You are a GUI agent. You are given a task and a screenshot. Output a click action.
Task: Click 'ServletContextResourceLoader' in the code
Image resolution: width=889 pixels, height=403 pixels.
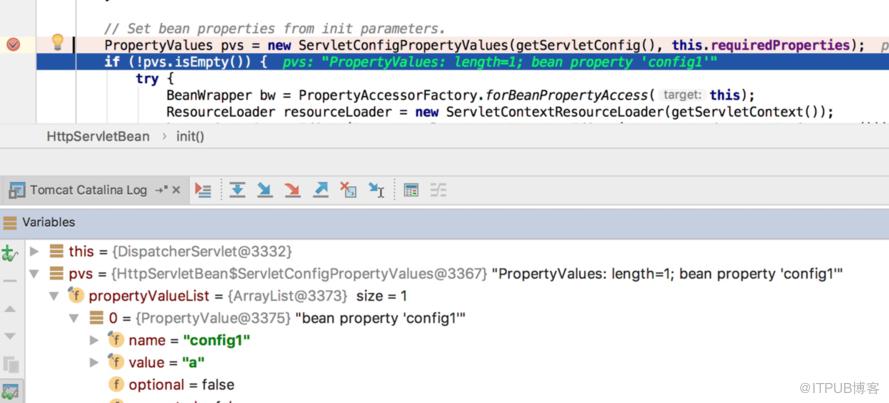pyautogui.click(x=555, y=112)
